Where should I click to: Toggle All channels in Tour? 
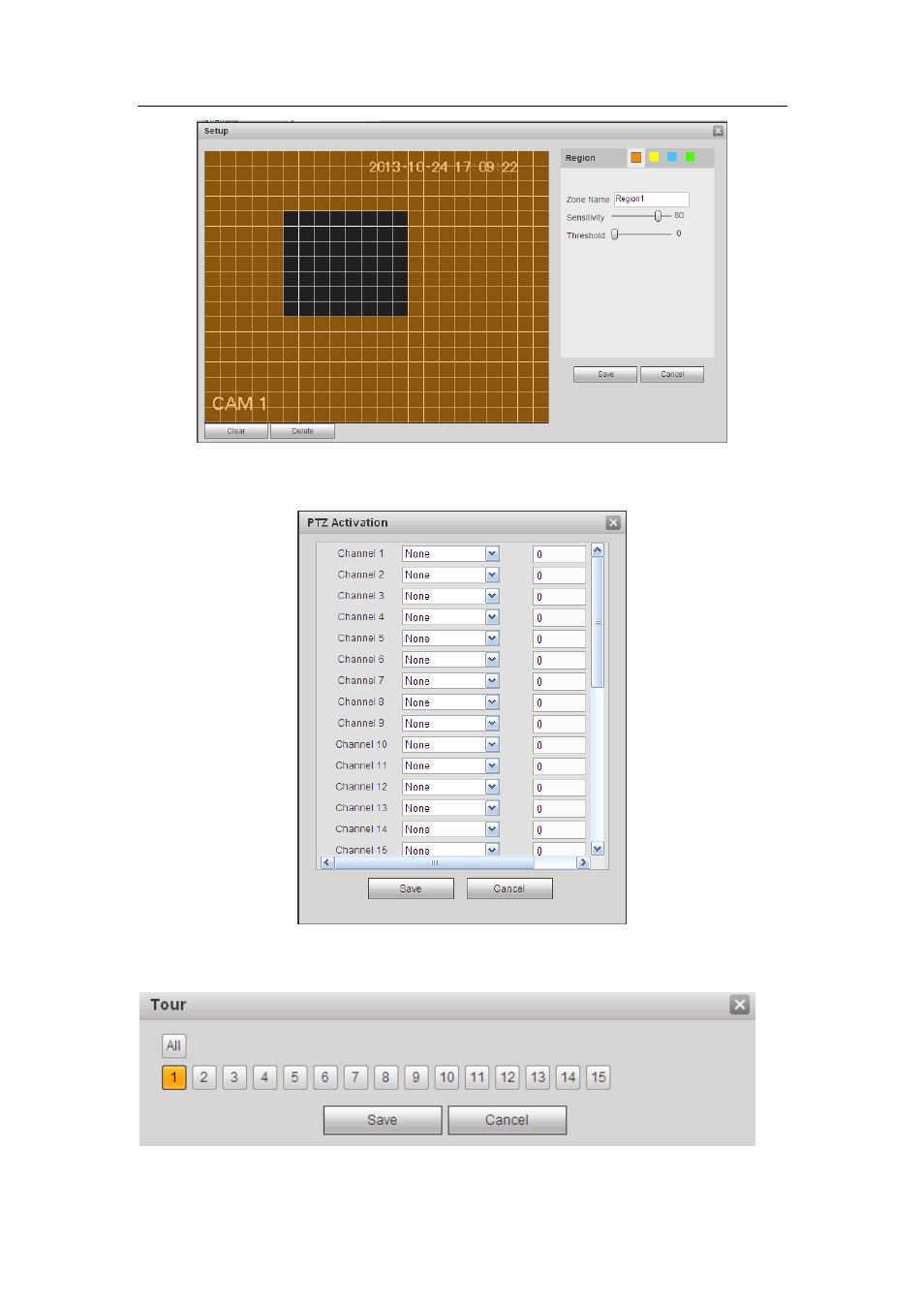point(173,1045)
